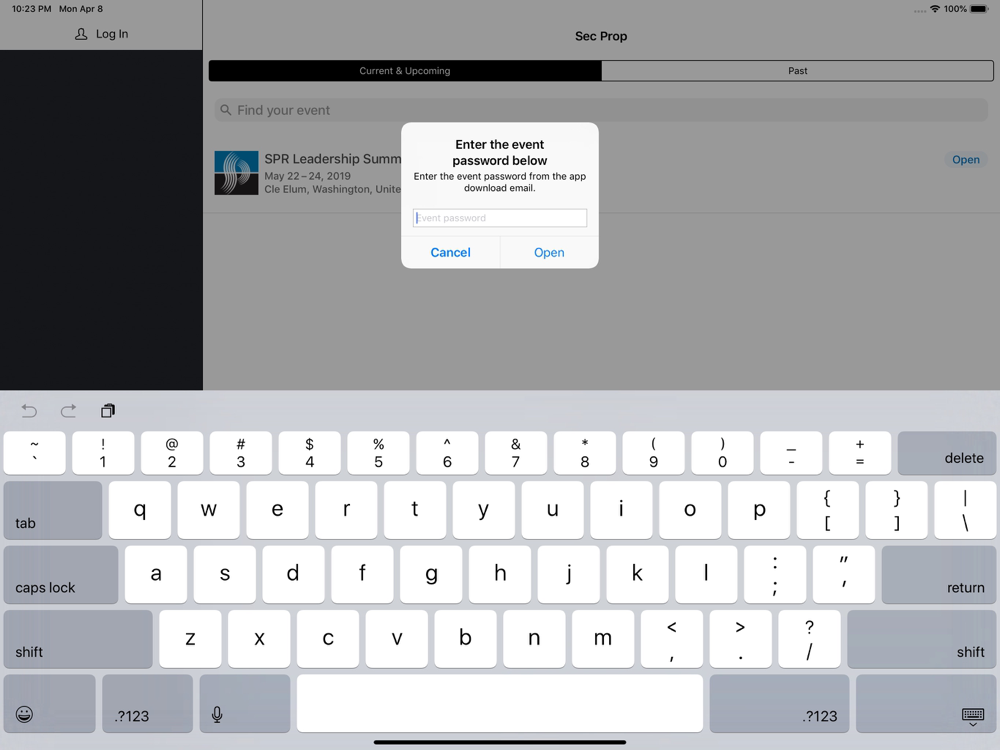Tap the k key
The height and width of the screenshot is (750, 1000).
point(637,575)
